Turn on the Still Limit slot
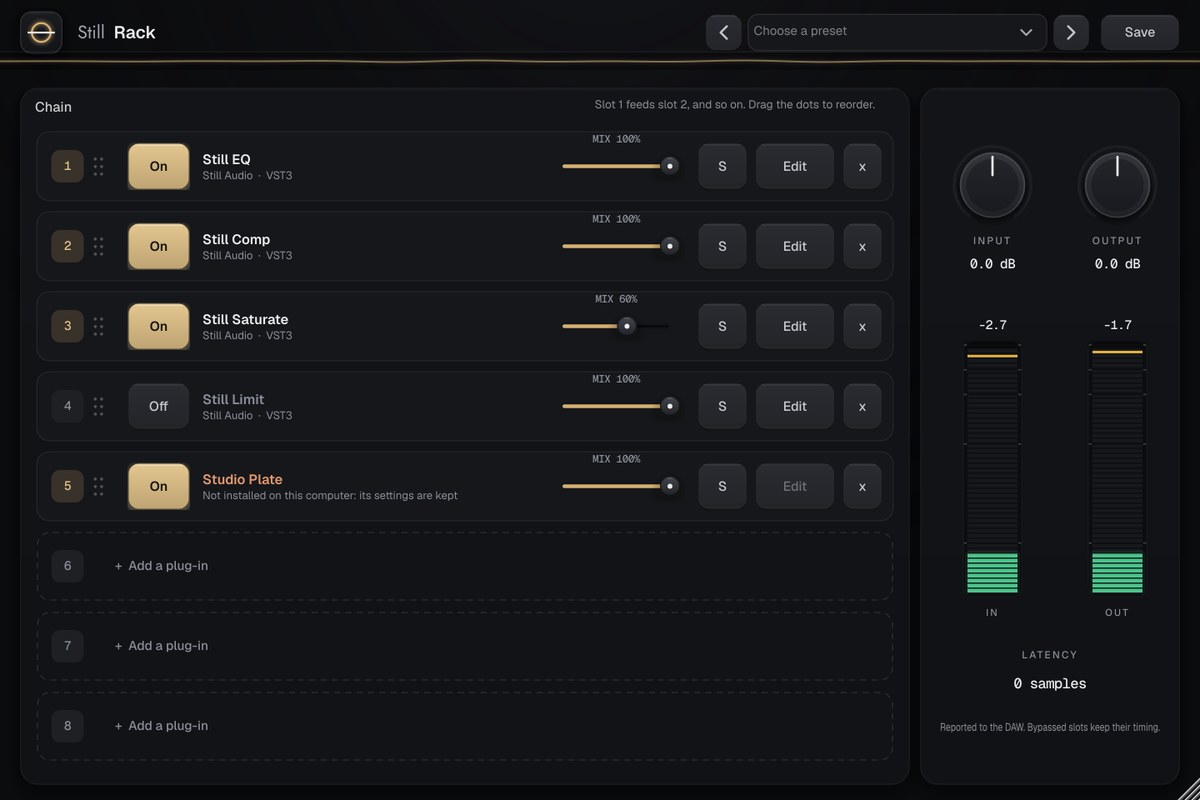This screenshot has height=800, width=1200. click(158, 406)
